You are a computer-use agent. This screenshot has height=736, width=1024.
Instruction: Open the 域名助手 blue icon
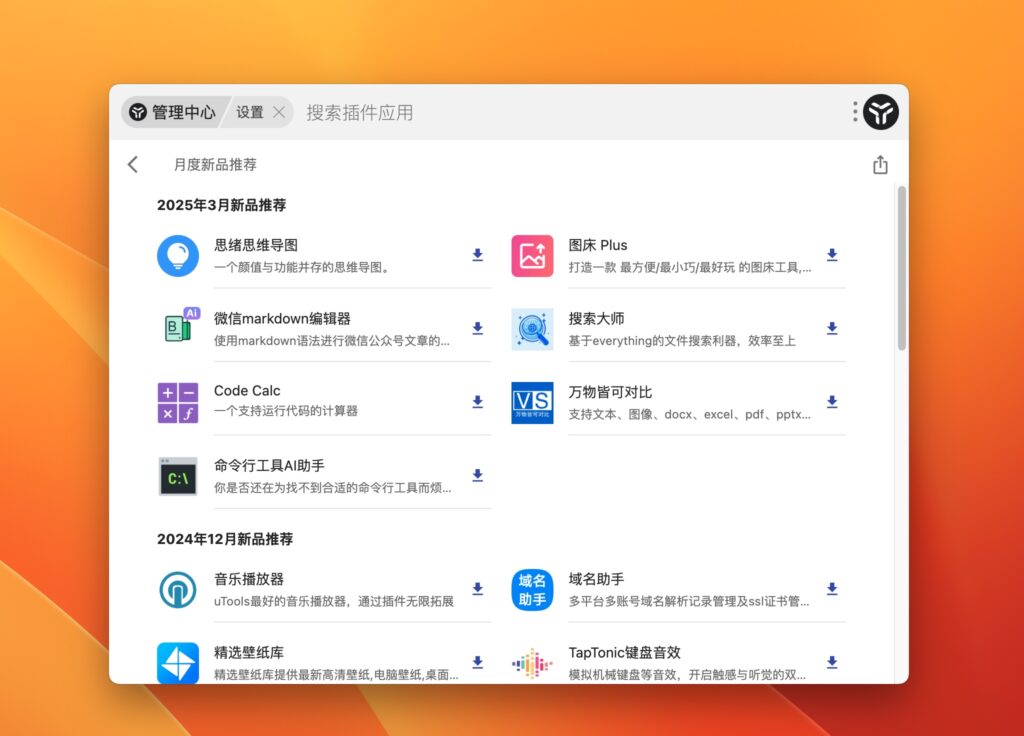(x=532, y=589)
